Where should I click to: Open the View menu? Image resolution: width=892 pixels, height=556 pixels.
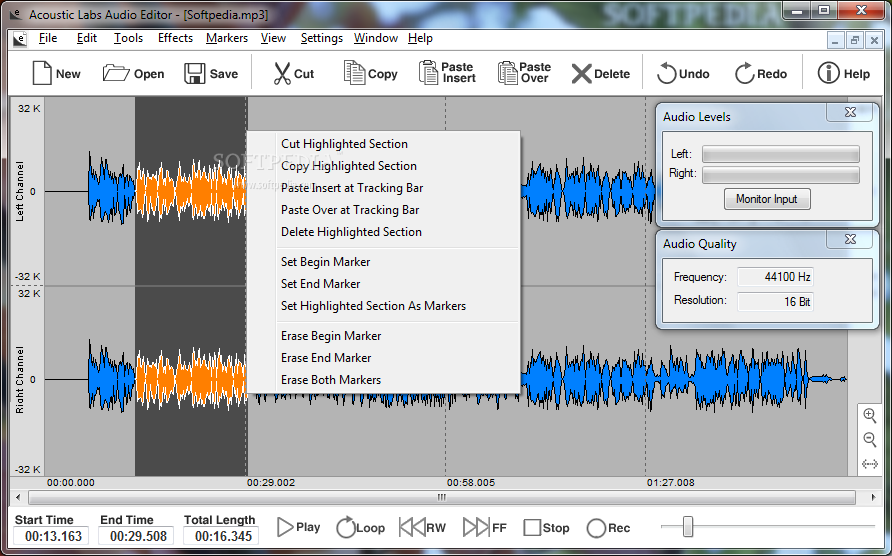tap(273, 38)
